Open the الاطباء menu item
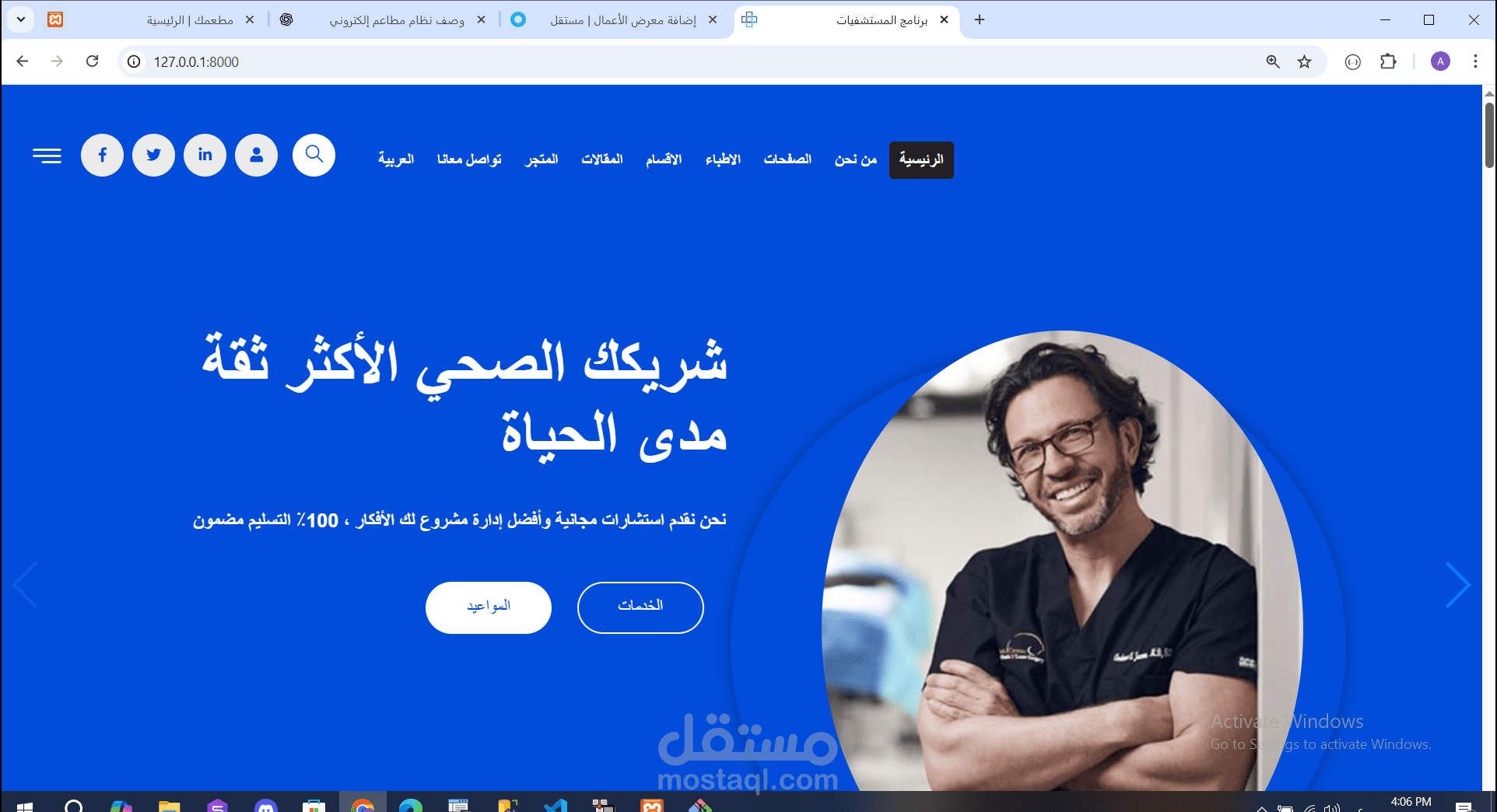 tap(723, 159)
